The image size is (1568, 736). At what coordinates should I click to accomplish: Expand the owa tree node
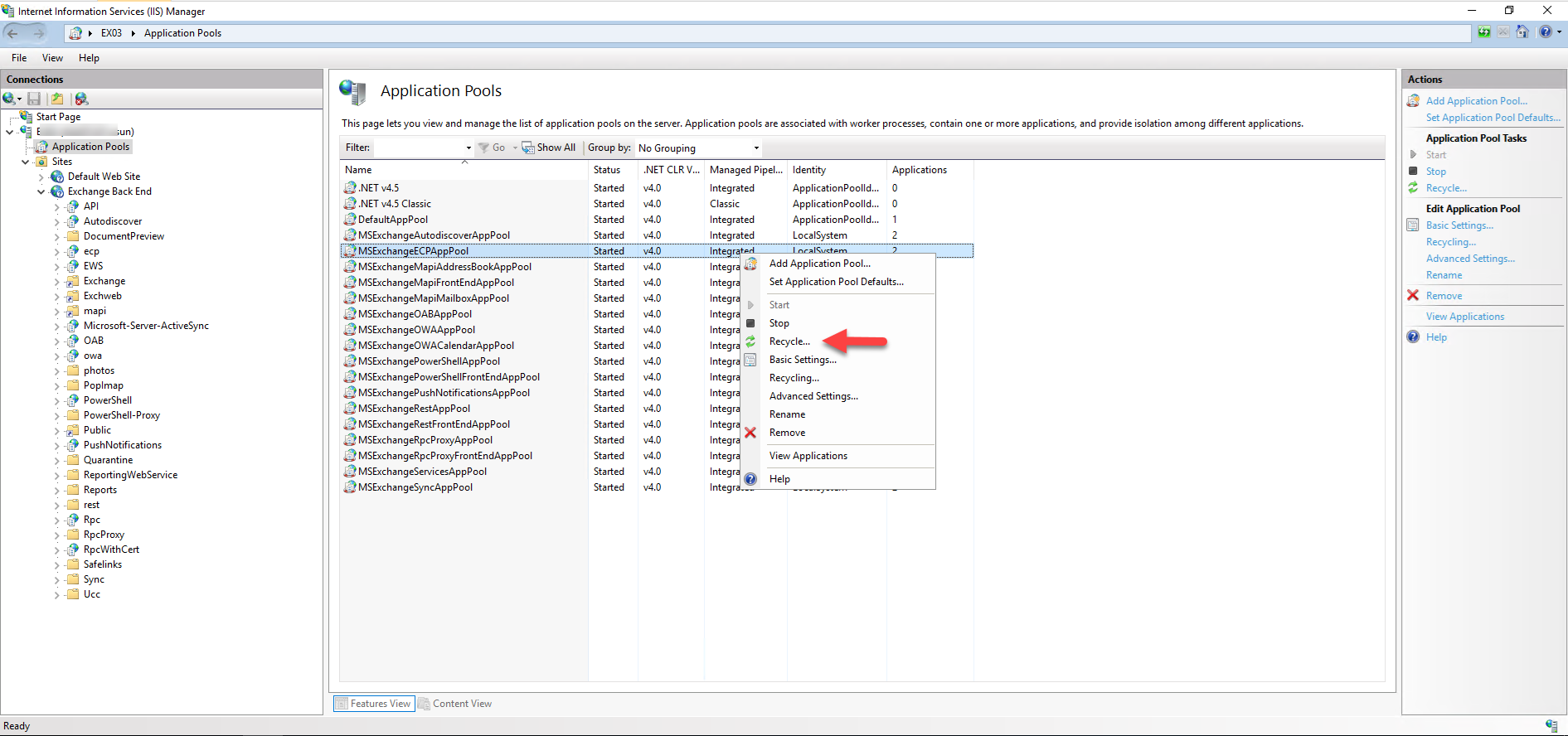tap(57, 356)
